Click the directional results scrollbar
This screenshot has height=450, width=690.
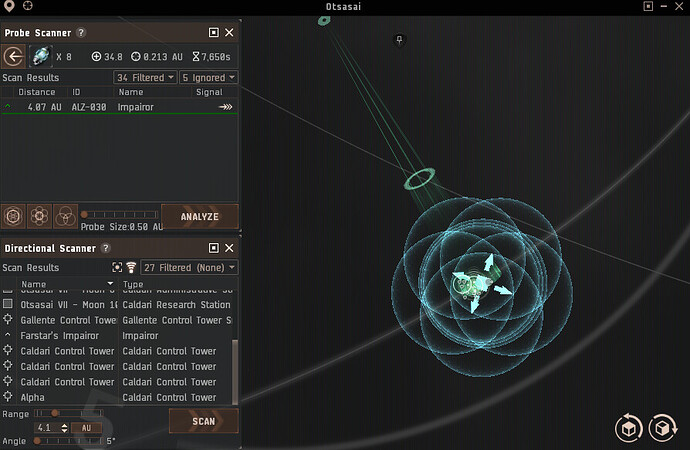coord(235,372)
